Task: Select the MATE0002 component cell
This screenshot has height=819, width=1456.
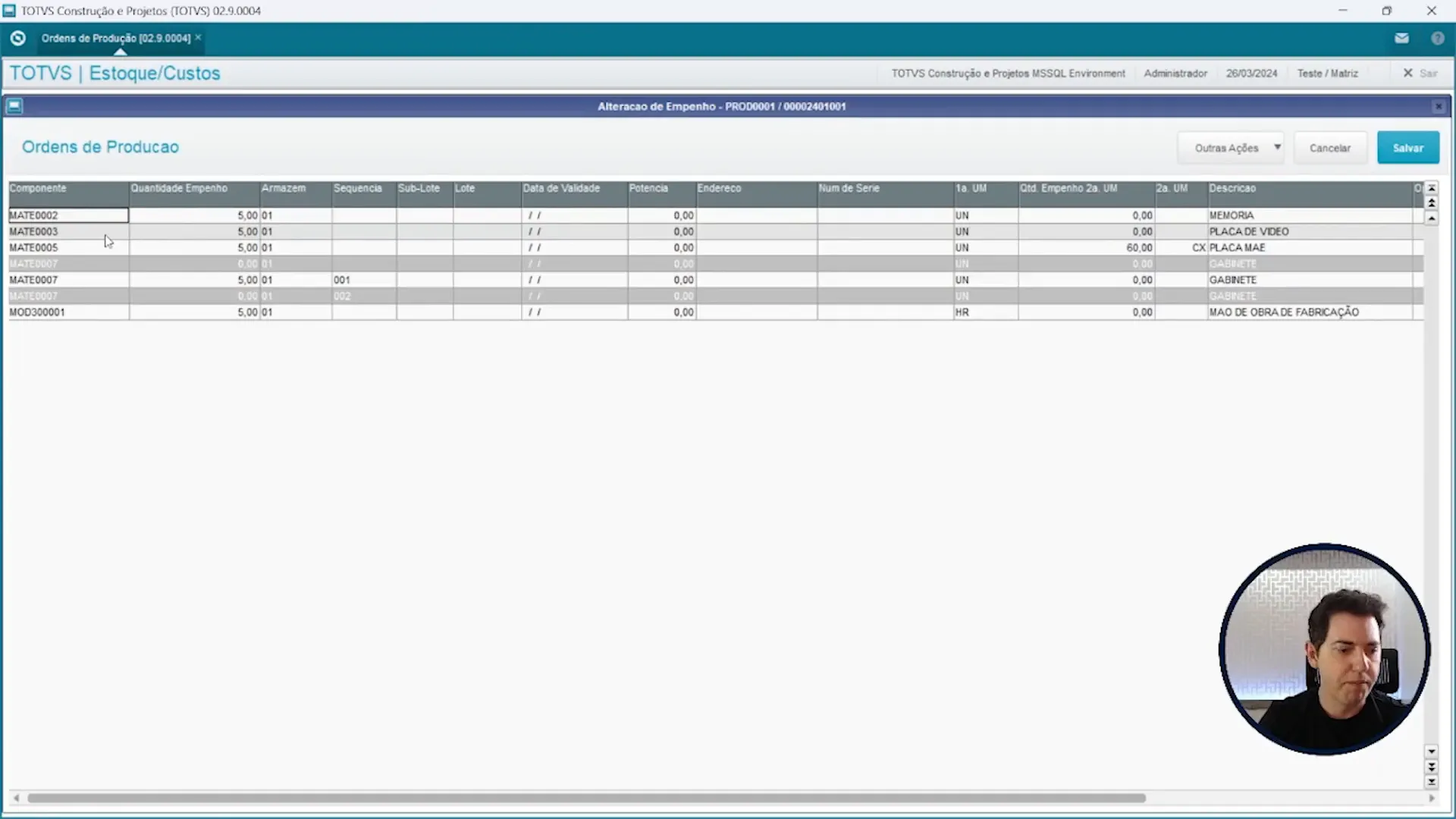Action: [67, 215]
